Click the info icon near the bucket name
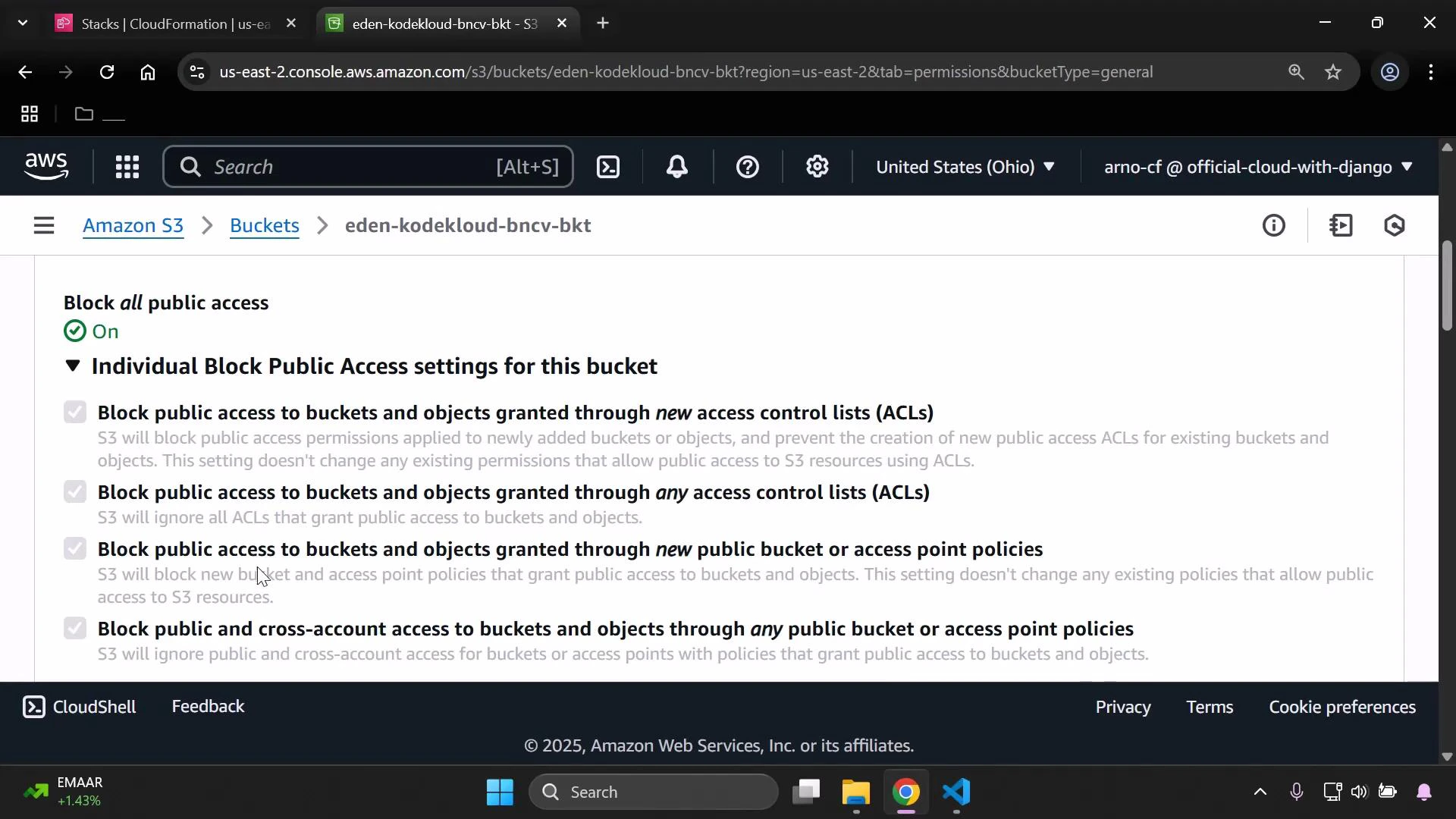The height and width of the screenshot is (819, 1456). tap(1275, 225)
